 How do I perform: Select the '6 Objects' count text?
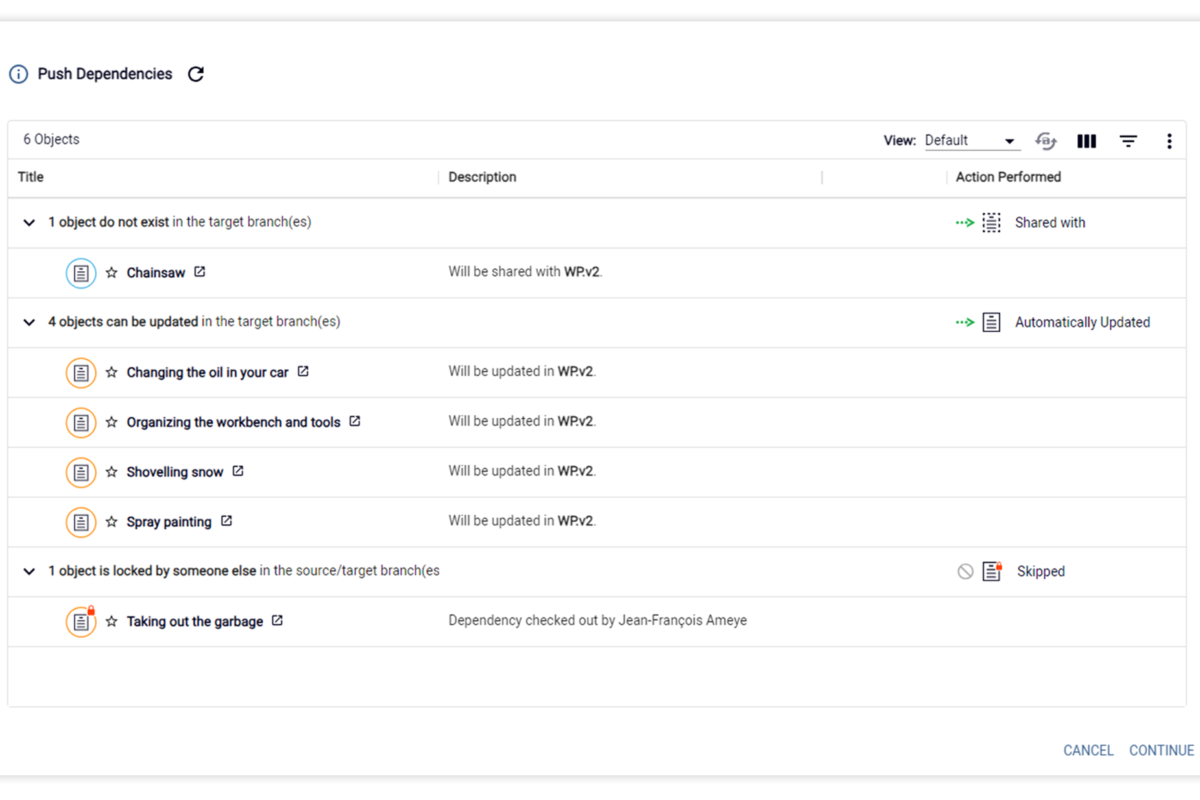click(x=51, y=140)
